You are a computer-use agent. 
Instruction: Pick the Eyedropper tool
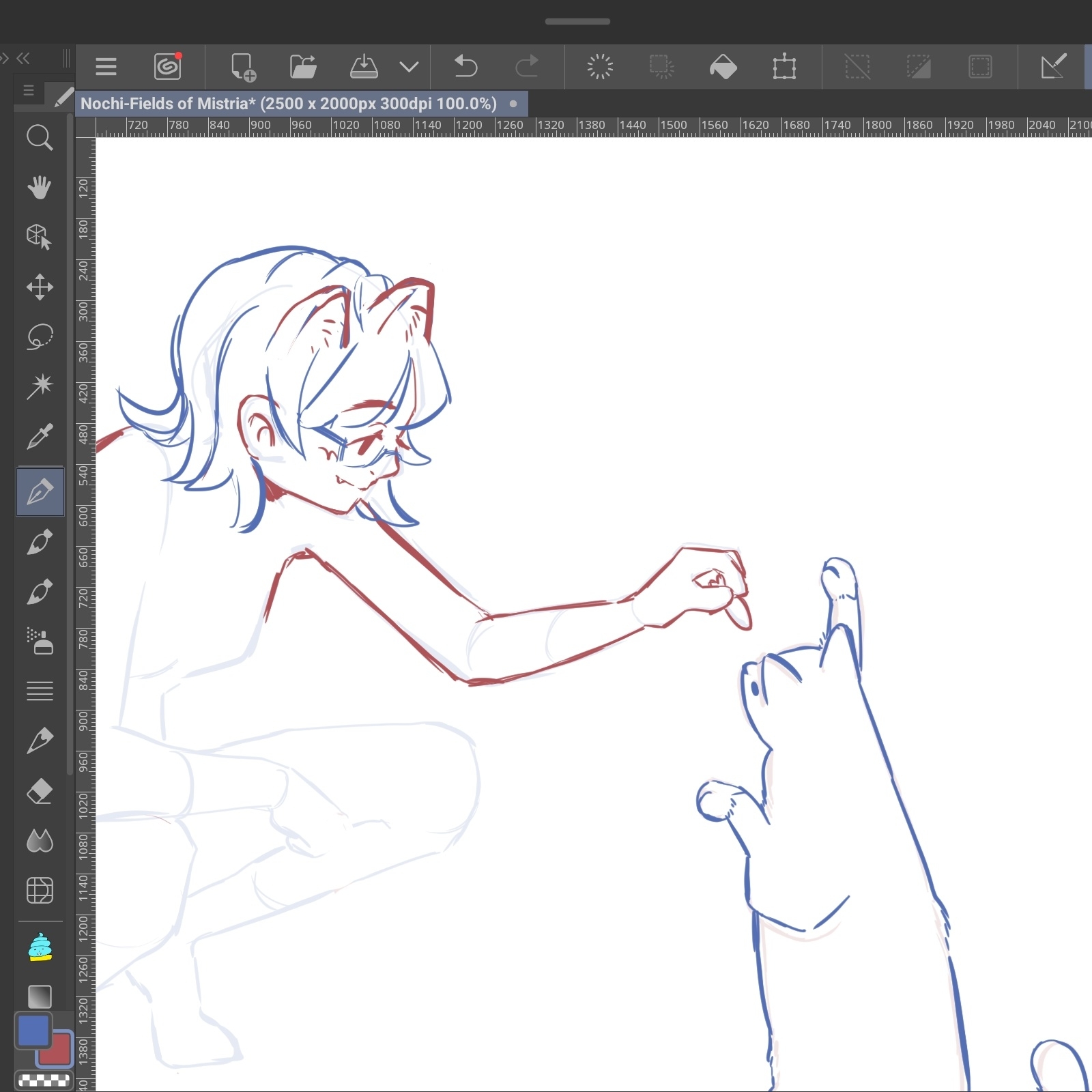tap(40, 436)
